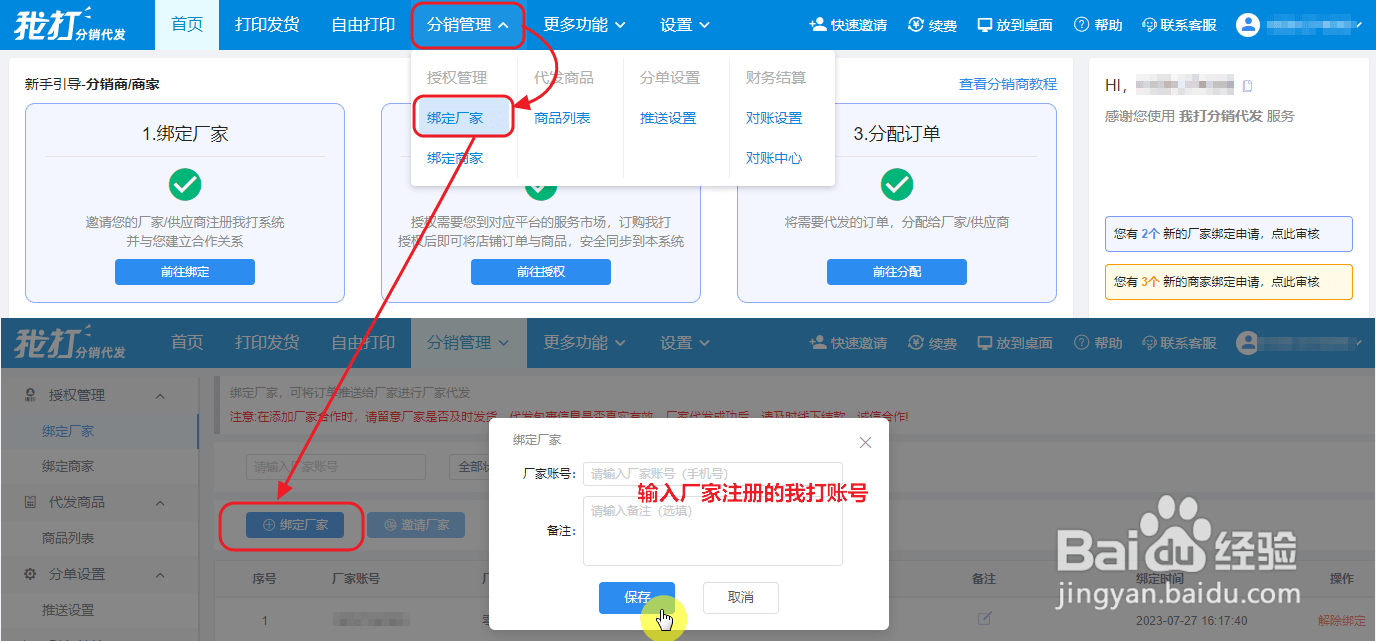Focus the 请输入厂家账号 search box behind dialog
1376x641 pixels.
click(x=336, y=467)
